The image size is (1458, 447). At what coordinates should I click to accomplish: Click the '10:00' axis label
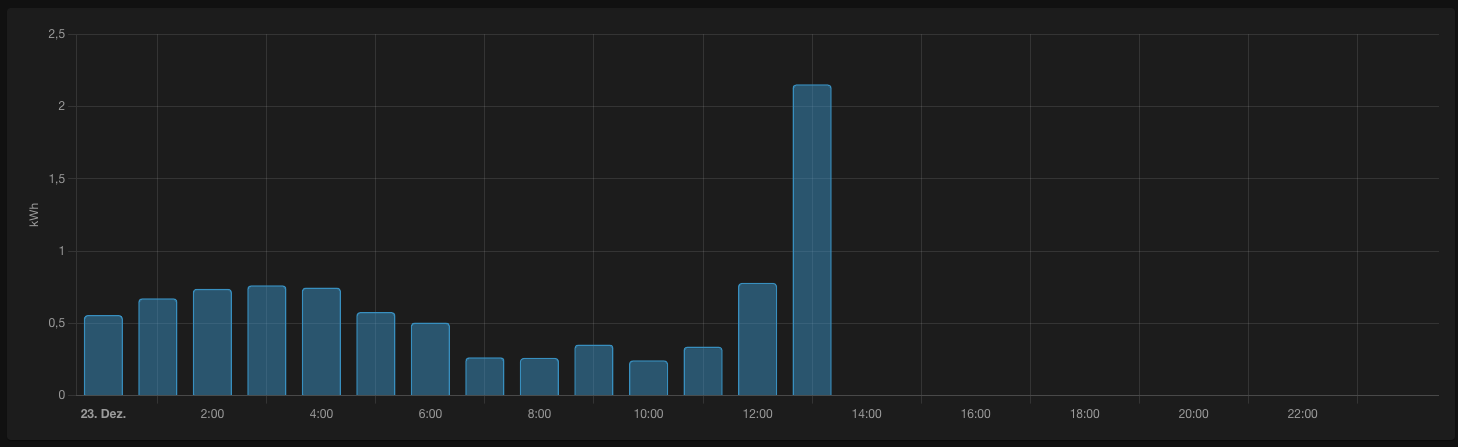pyautogui.click(x=648, y=414)
